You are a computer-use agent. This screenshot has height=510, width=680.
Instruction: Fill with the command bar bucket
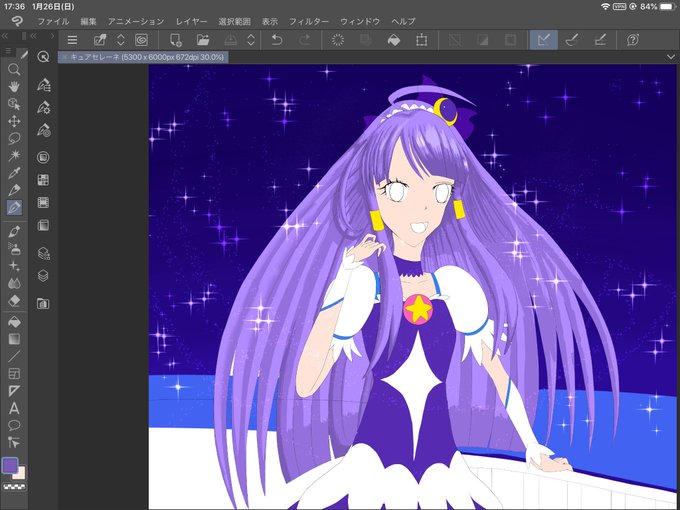[x=393, y=40]
